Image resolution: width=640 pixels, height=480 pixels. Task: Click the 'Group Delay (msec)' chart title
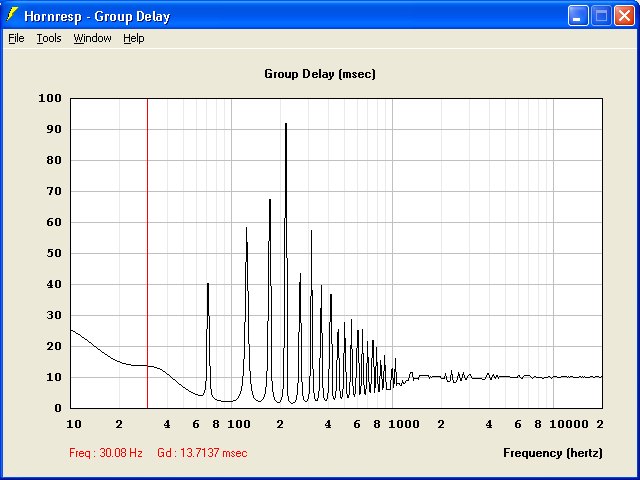(x=320, y=74)
